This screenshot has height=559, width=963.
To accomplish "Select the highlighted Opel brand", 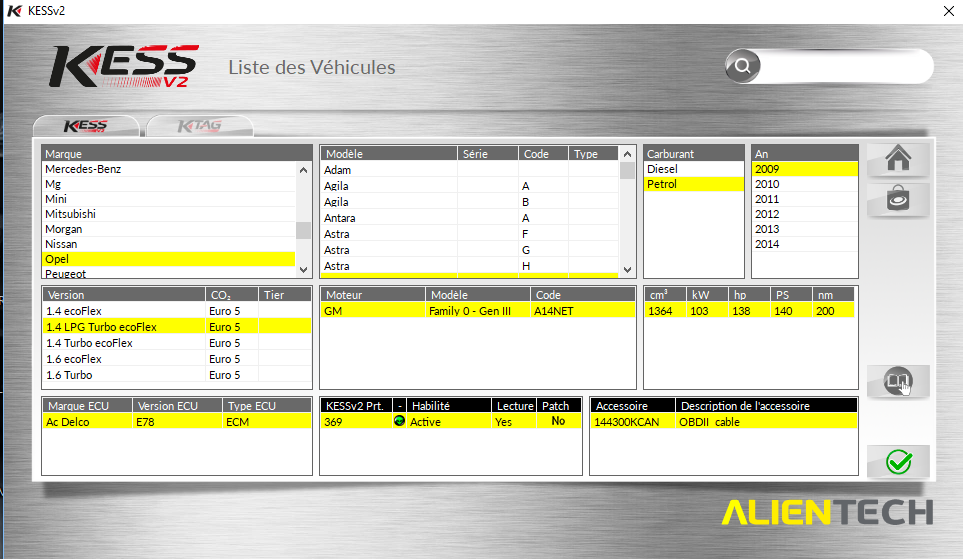I will pos(169,259).
